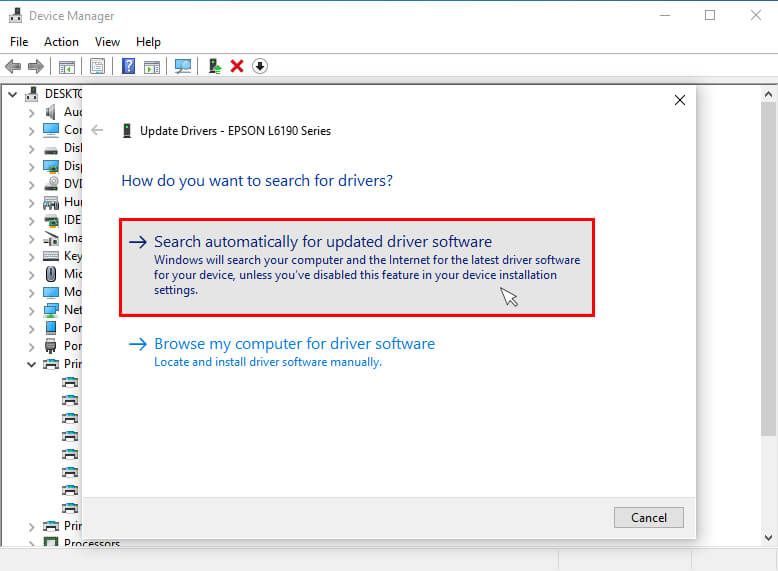Choose Search automatically for updated driver software

[322, 242]
